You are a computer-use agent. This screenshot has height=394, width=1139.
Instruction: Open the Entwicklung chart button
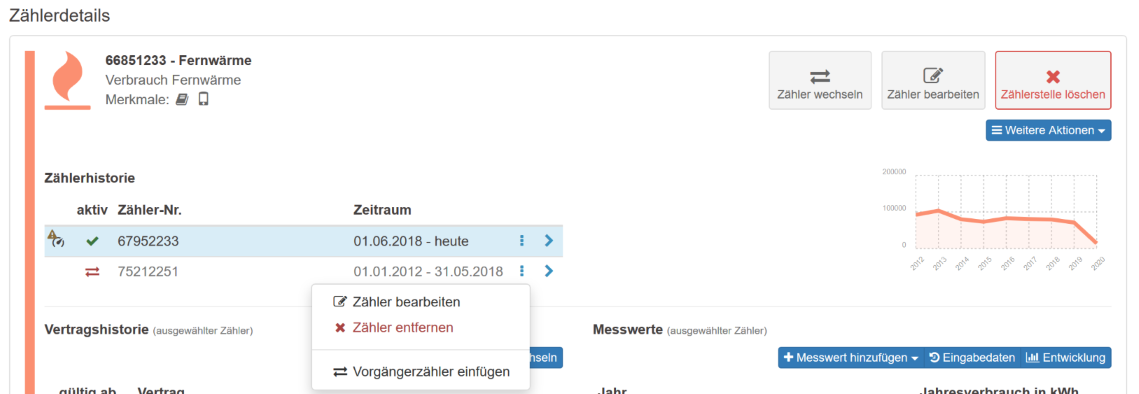point(1066,358)
